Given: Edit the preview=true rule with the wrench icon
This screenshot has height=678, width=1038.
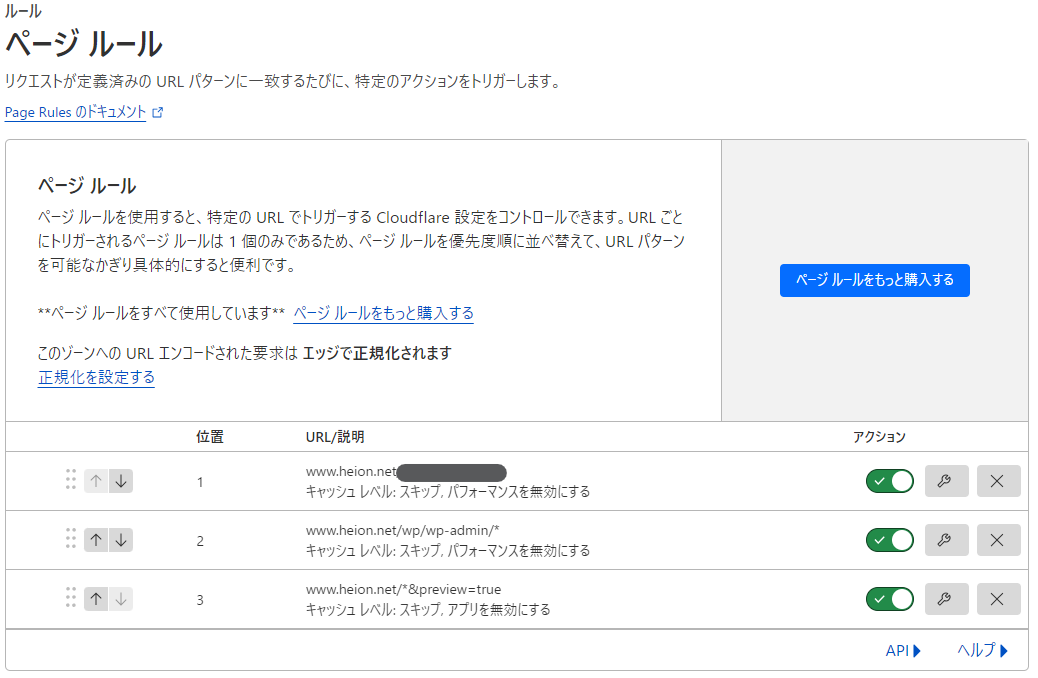Looking at the screenshot, I should point(946,599).
